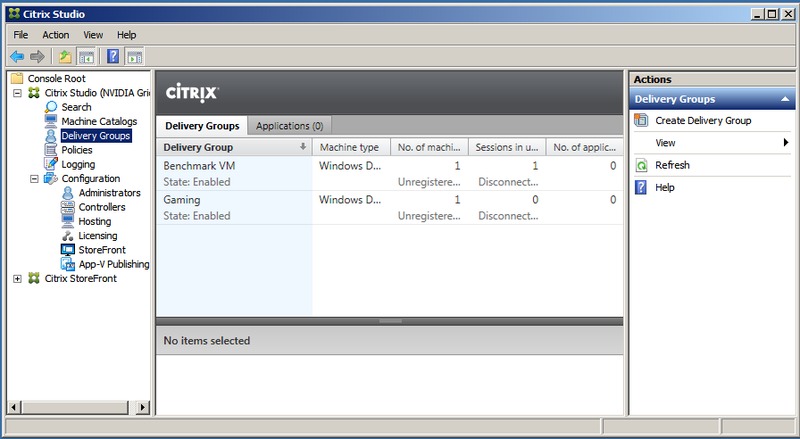Switch to the Applications (0) tab
The width and height of the screenshot is (800, 439).
[289, 126]
